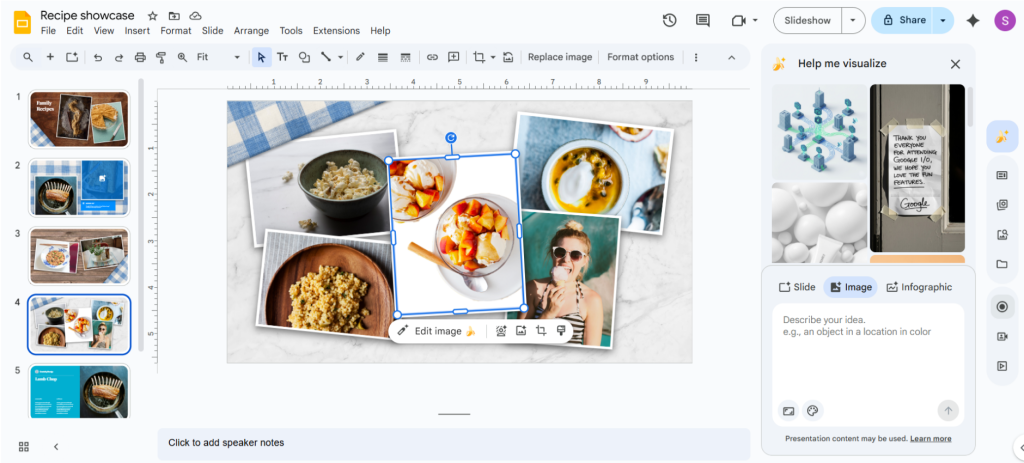
Task: Click the reset image icon
Action: click(508, 57)
